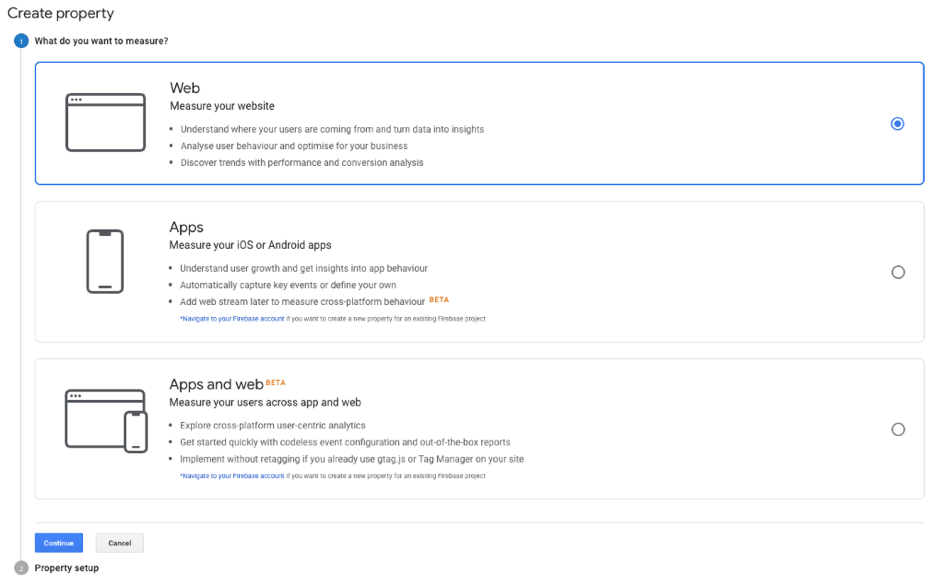Click the Apps smartphone icon
Viewport: 943px width, 585px height.
click(105, 261)
